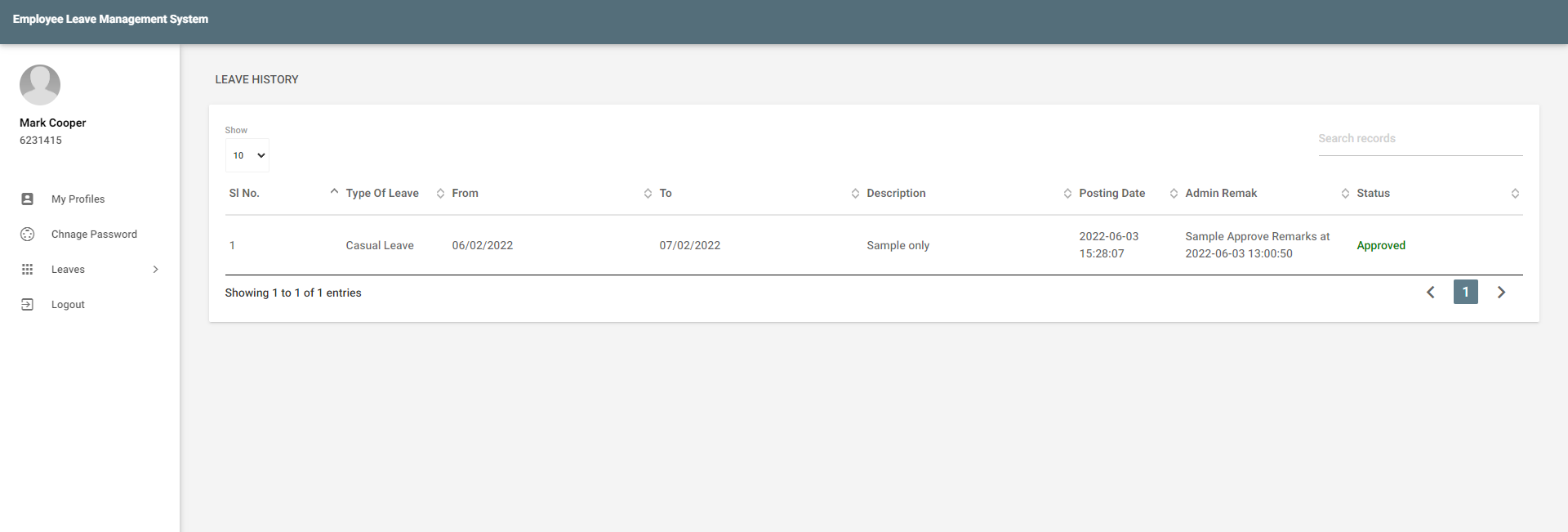This screenshot has width=1568, height=532.
Task: Sort by From column arrow icon
Action: click(648, 193)
